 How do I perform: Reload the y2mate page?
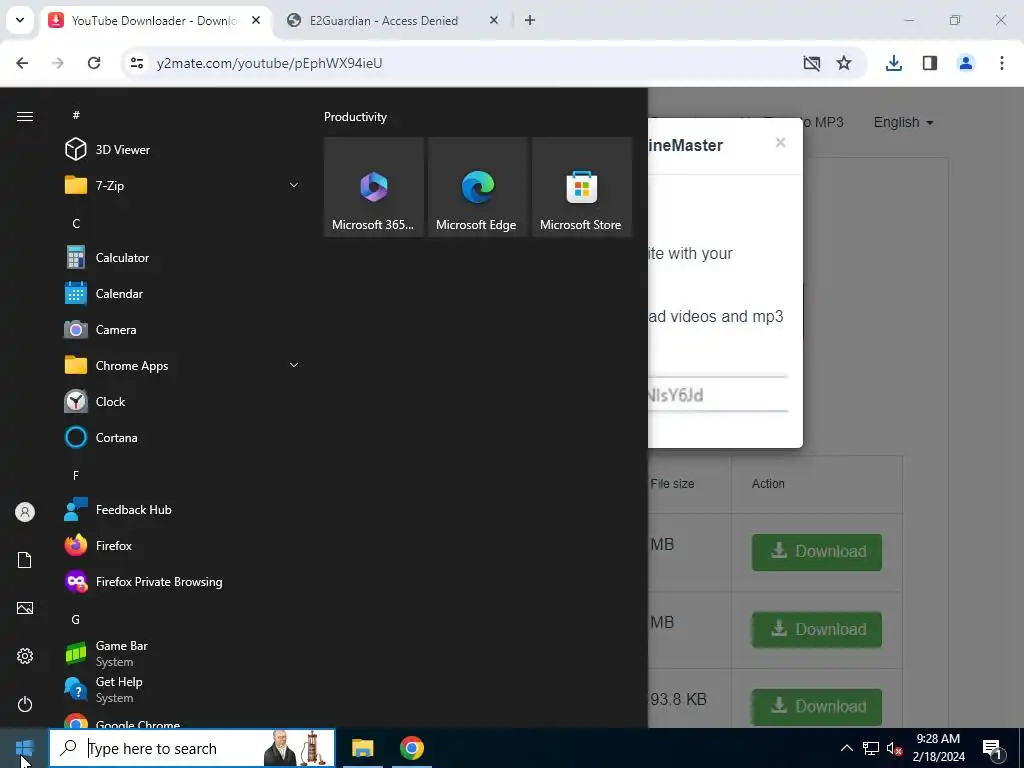tap(94, 63)
